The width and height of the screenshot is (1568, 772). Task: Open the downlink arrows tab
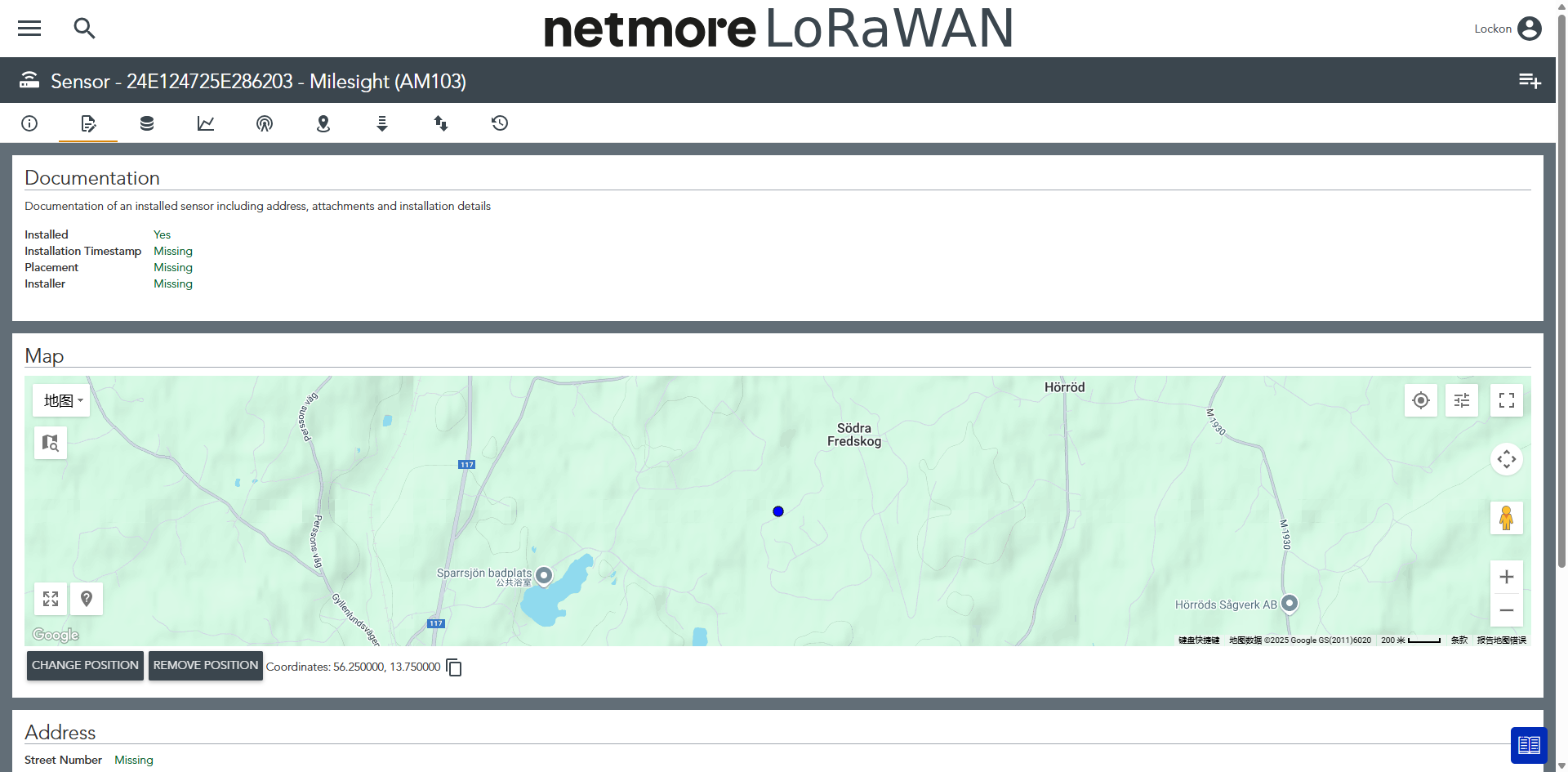[382, 123]
